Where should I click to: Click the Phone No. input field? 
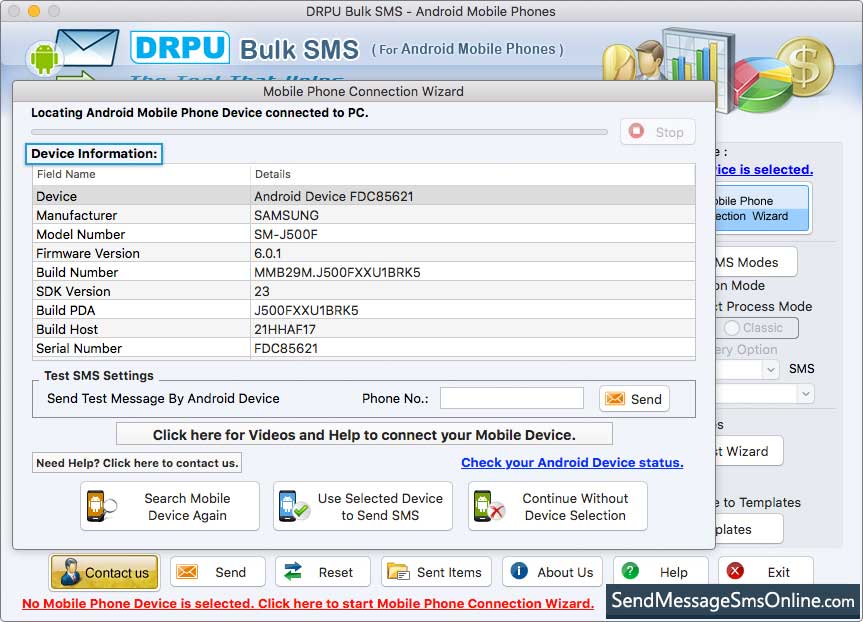click(x=512, y=398)
